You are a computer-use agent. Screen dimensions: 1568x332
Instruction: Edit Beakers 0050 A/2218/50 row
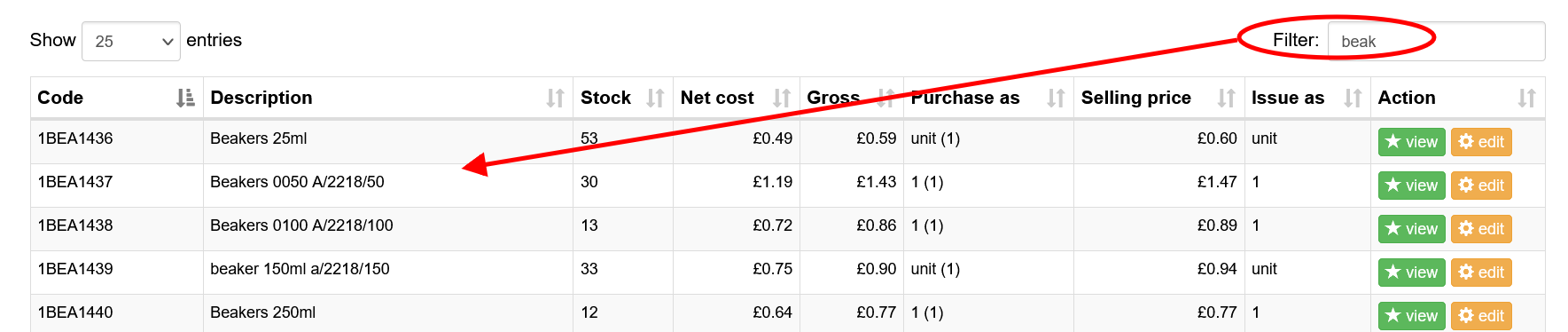click(x=1481, y=186)
